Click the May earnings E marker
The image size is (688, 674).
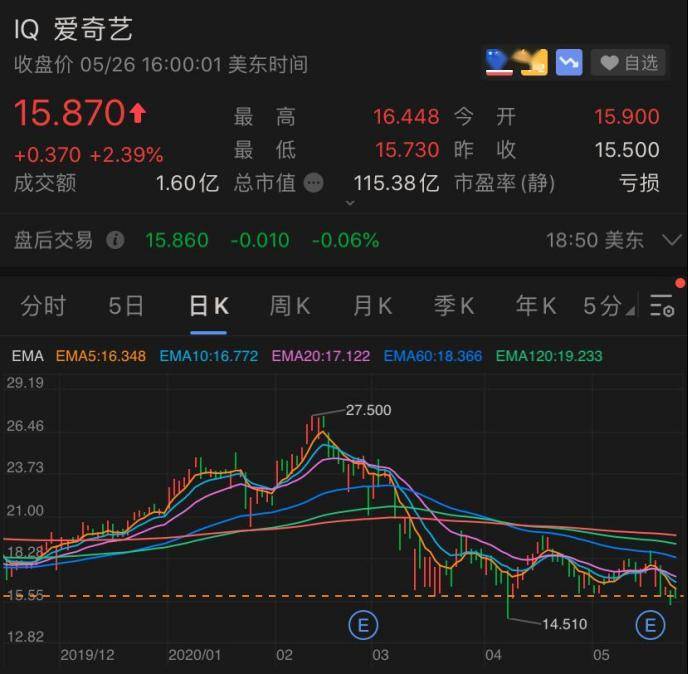pos(650,626)
